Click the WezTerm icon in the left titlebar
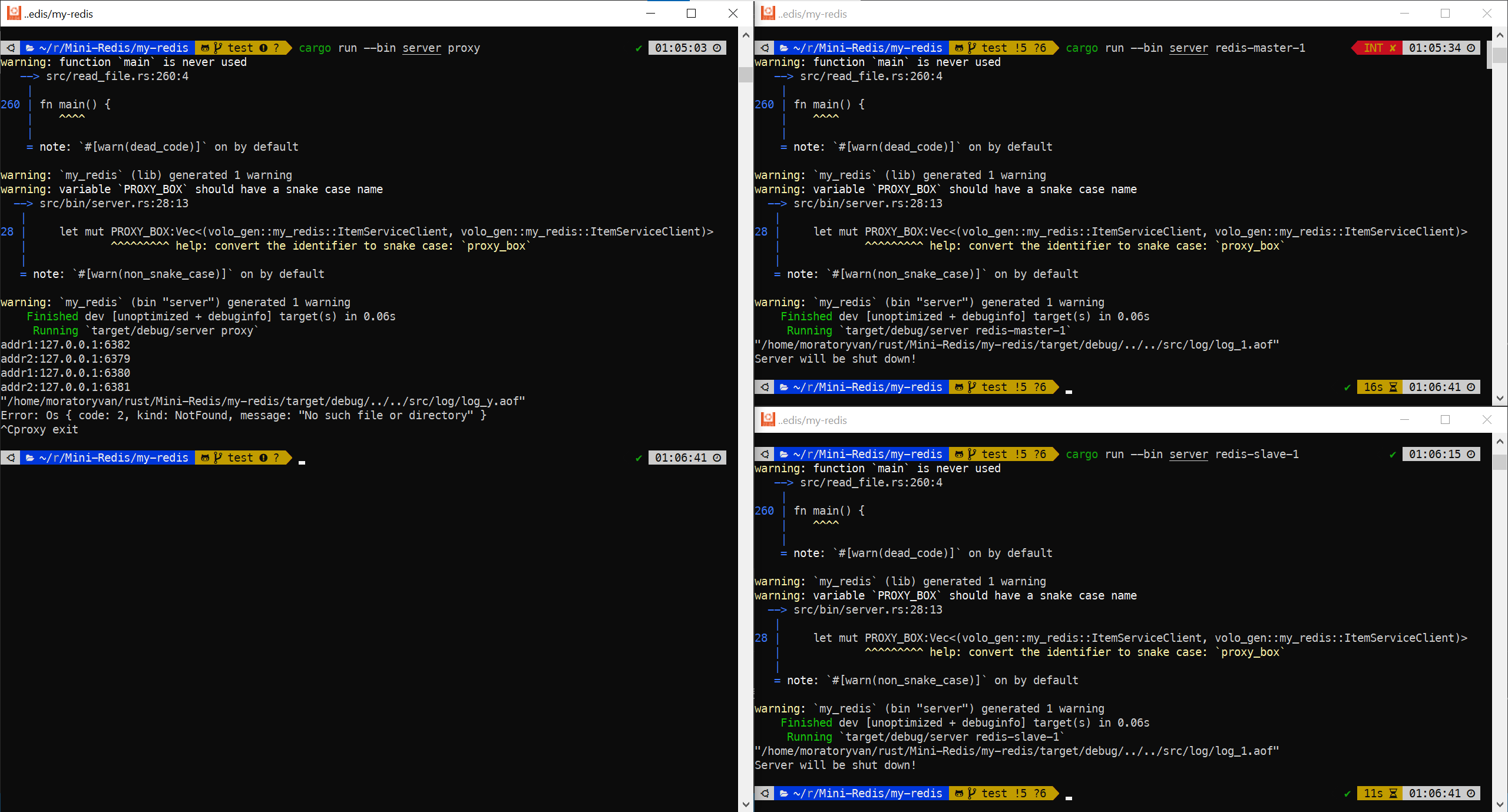Screen dimensions: 1508x812 (x=13, y=13)
